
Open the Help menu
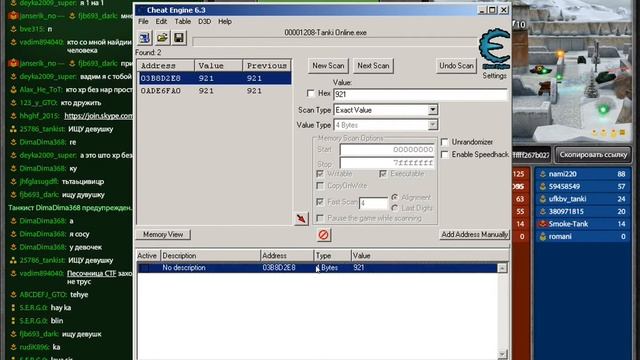(x=225, y=22)
